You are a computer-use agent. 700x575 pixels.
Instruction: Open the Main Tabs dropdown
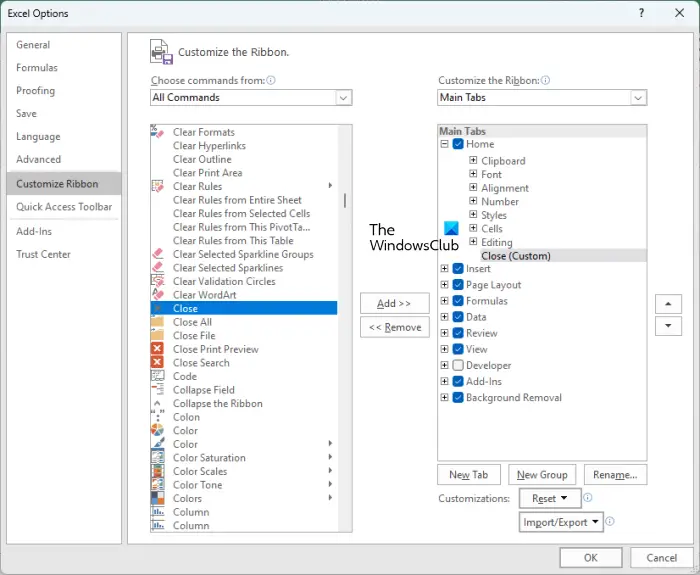point(638,98)
